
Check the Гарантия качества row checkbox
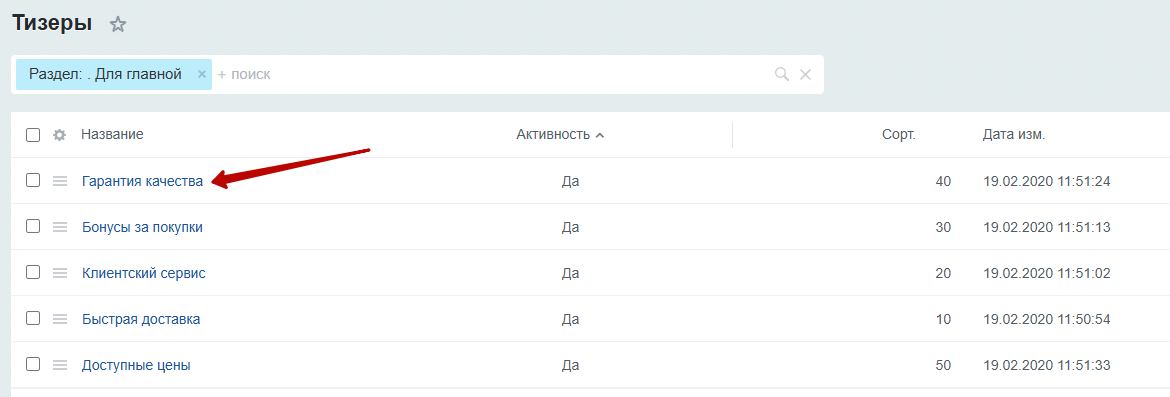[x=33, y=180]
